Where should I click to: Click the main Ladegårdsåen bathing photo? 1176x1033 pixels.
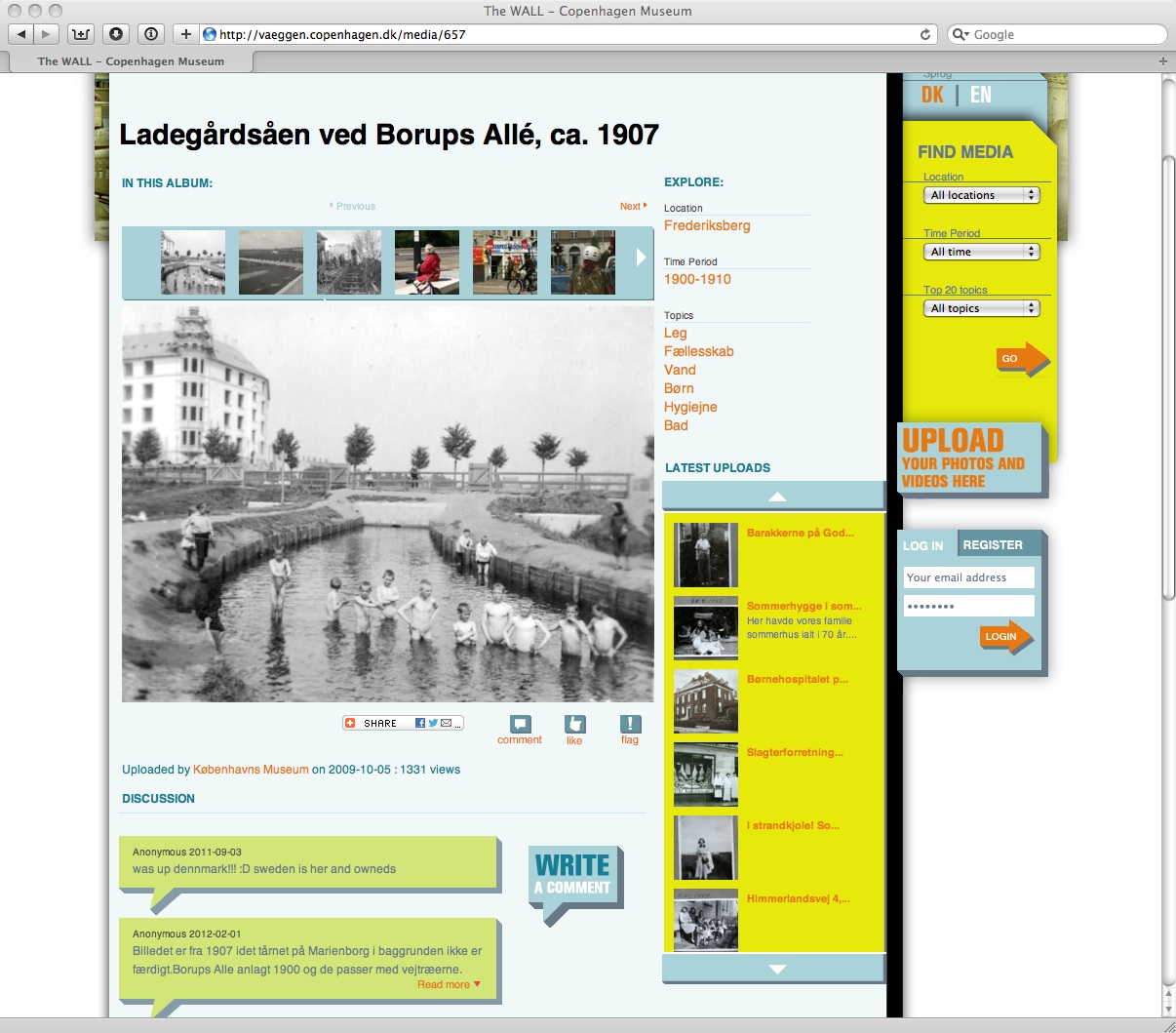pyautogui.click(x=388, y=504)
